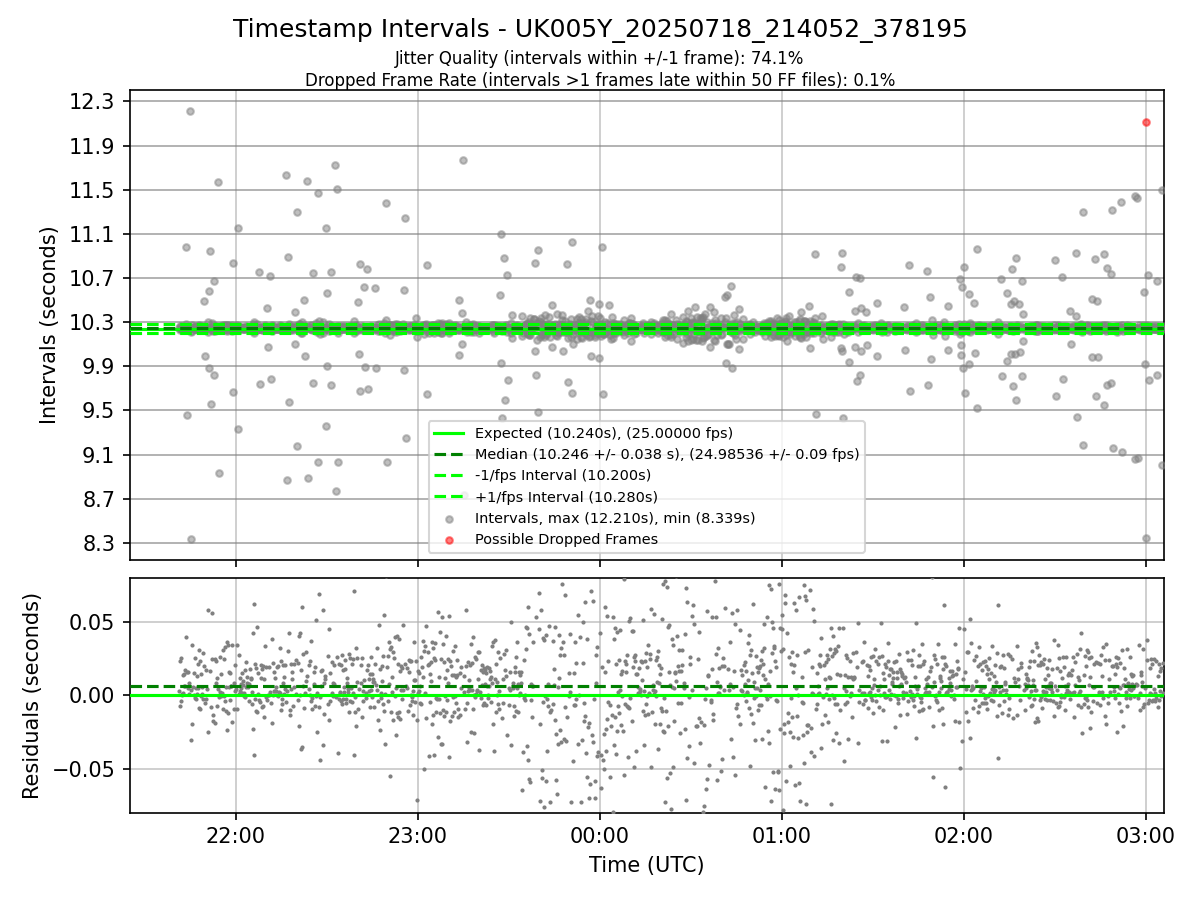Click the '11.1' y-axis tick label

pos(94,234)
